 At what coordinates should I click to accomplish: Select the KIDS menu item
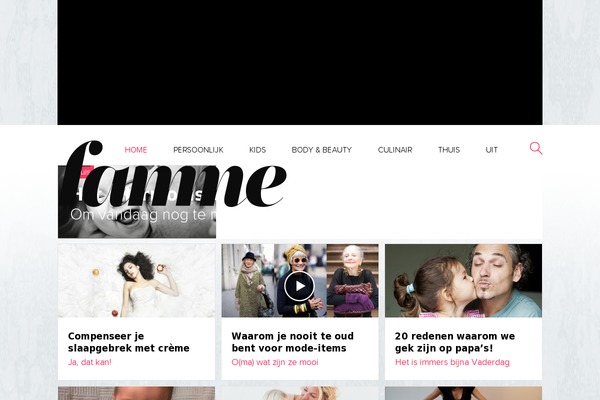tap(258, 150)
